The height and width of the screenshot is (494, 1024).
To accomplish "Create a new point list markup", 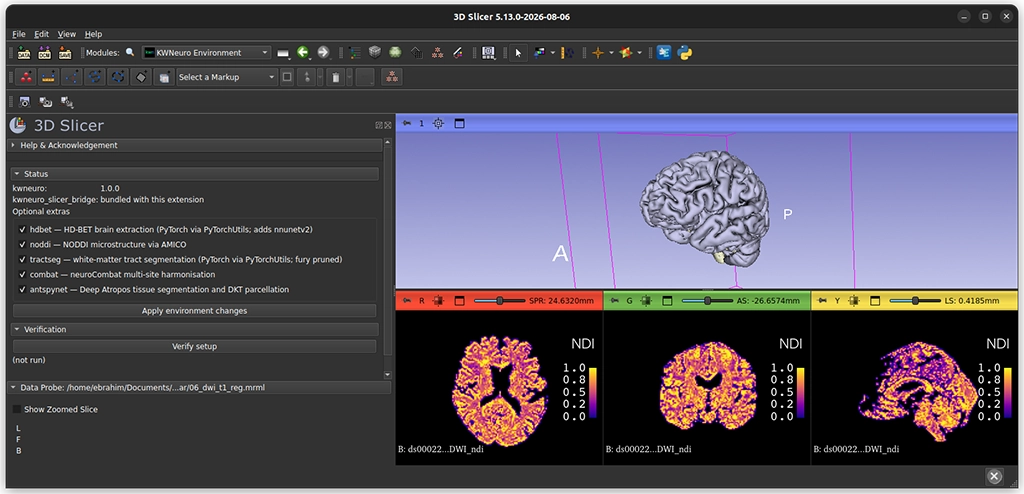I will pos(26,77).
